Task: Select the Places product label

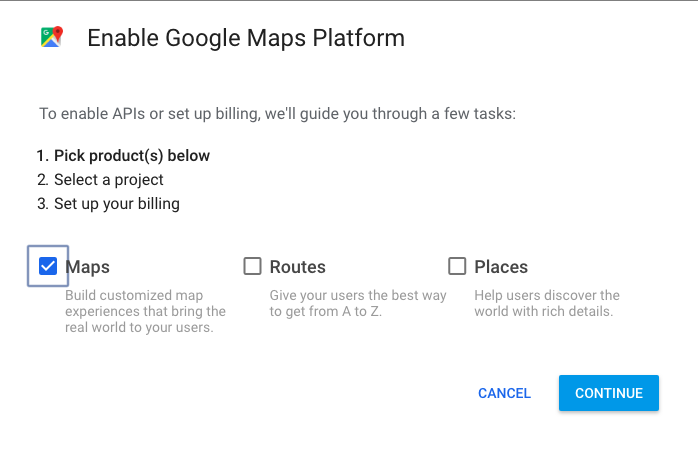Action: 501,267
